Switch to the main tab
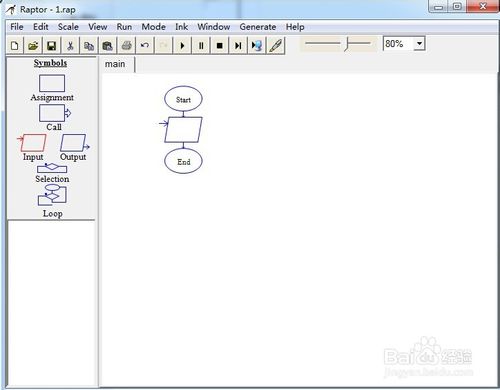 115,64
